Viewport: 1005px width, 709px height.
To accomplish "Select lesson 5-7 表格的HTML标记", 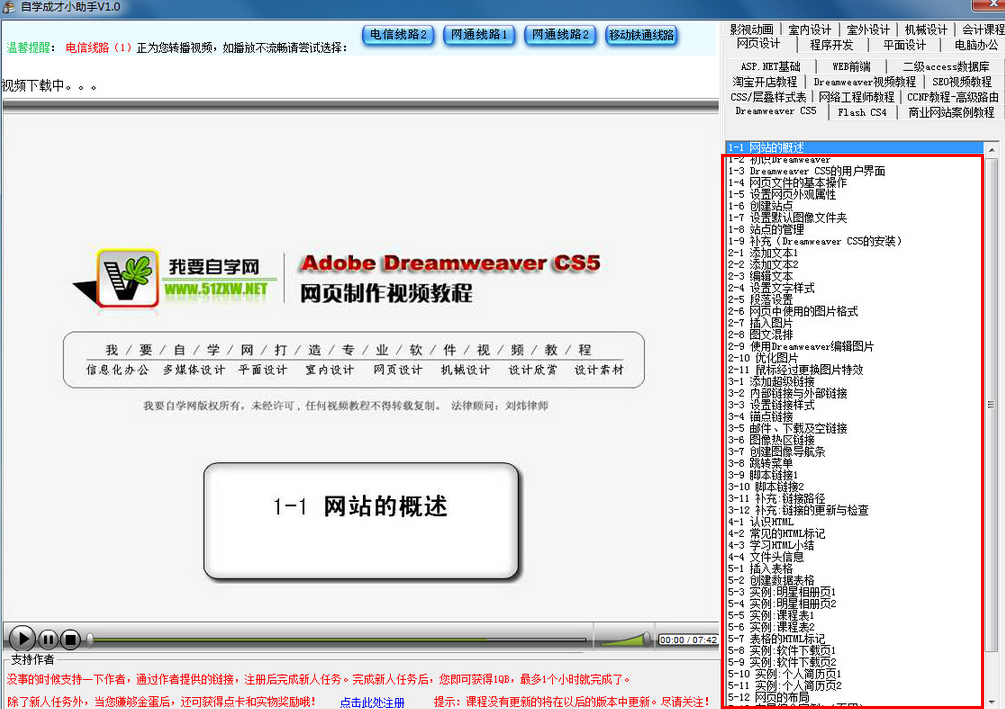I will (x=855, y=639).
